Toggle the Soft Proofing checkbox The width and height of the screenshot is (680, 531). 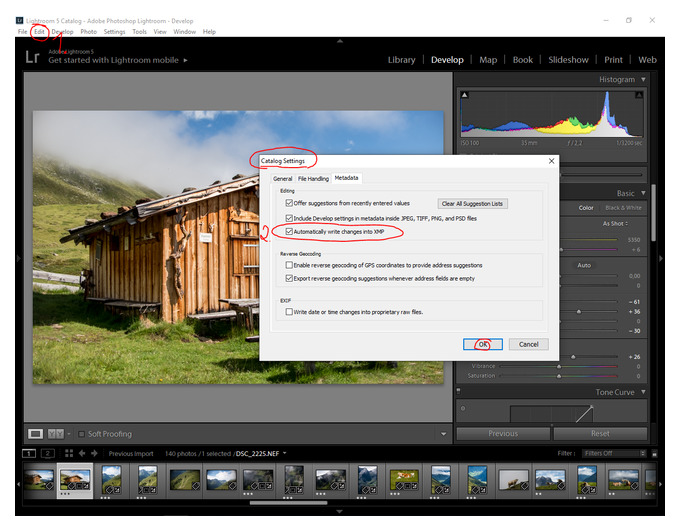pyautogui.click(x=81, y=434)
